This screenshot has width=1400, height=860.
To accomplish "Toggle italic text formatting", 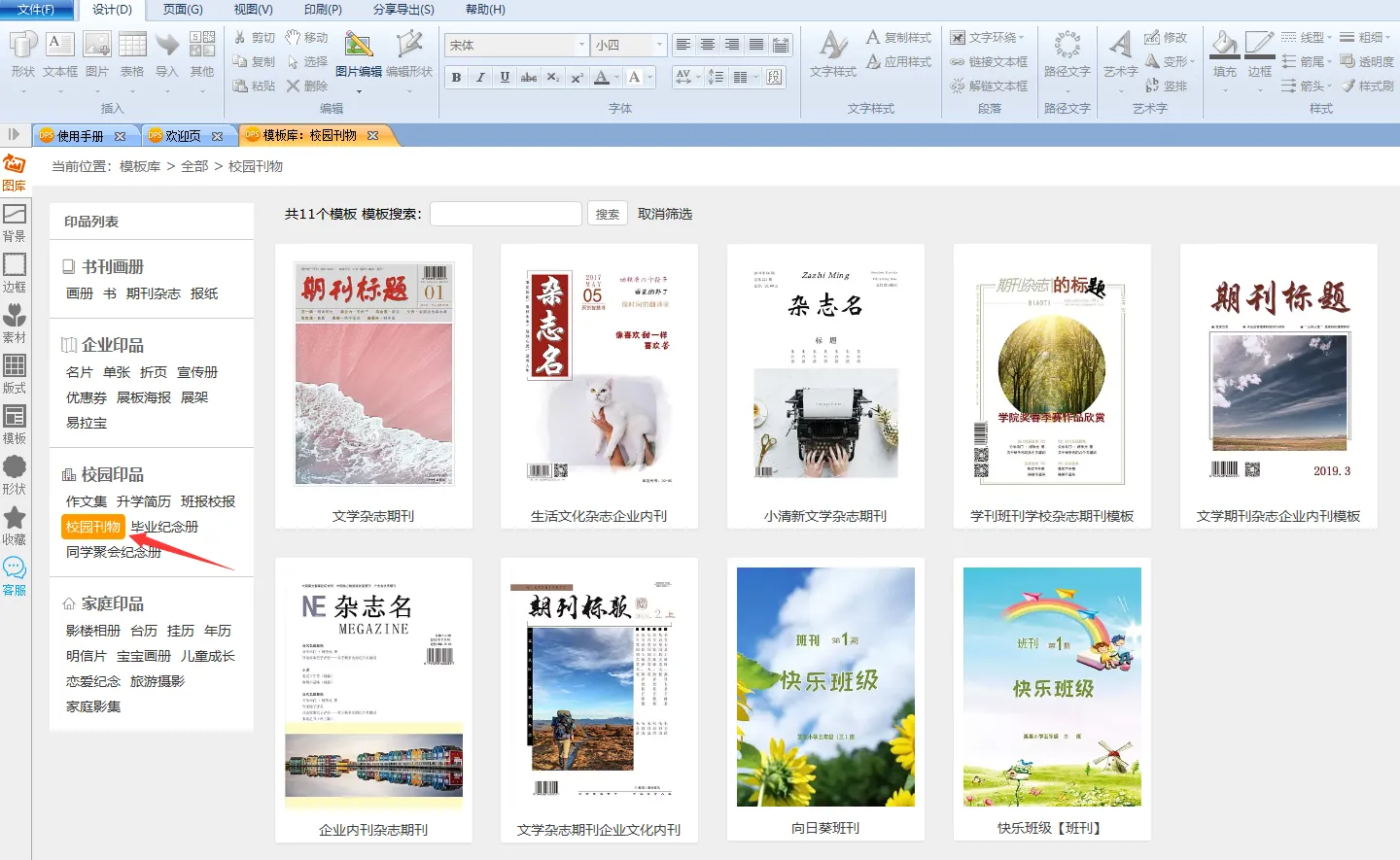I will coord(480,77).
